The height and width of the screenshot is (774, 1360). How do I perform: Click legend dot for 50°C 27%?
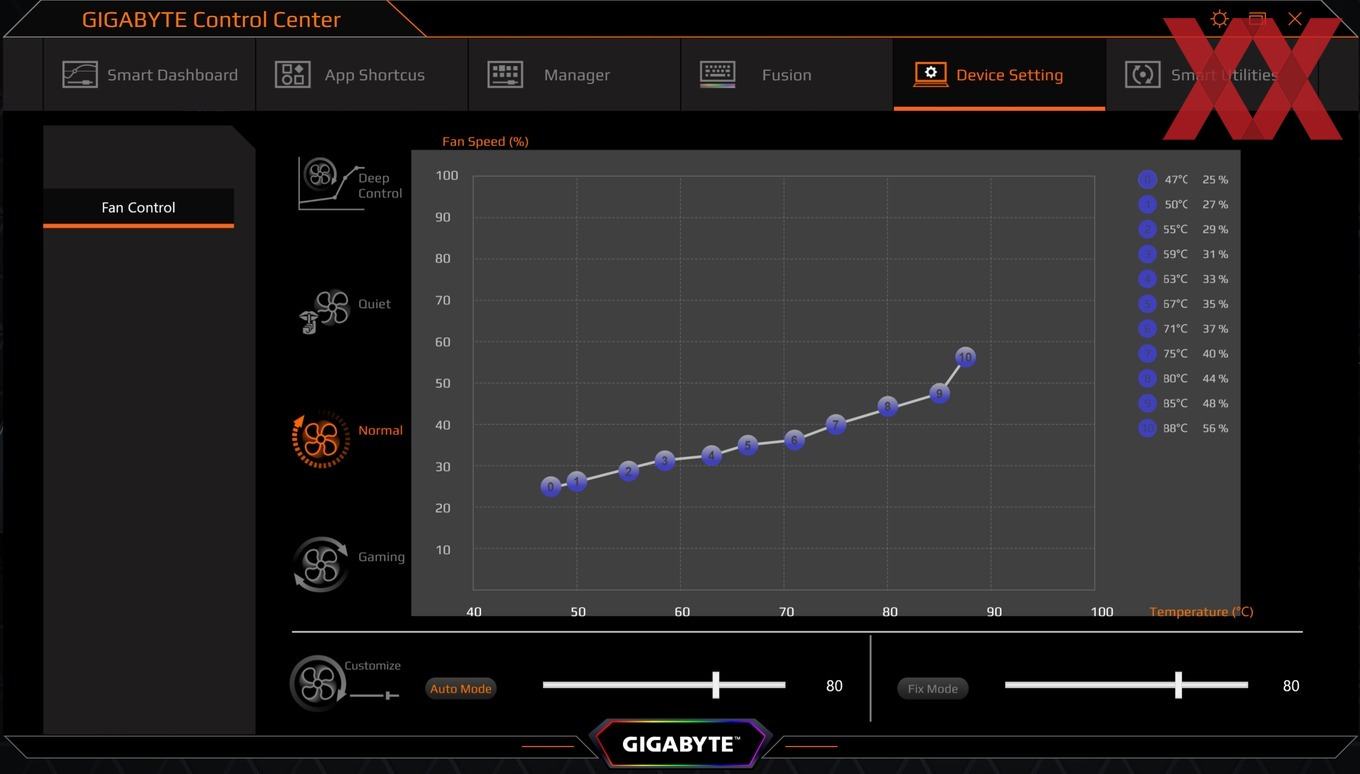coord(1147,204)
